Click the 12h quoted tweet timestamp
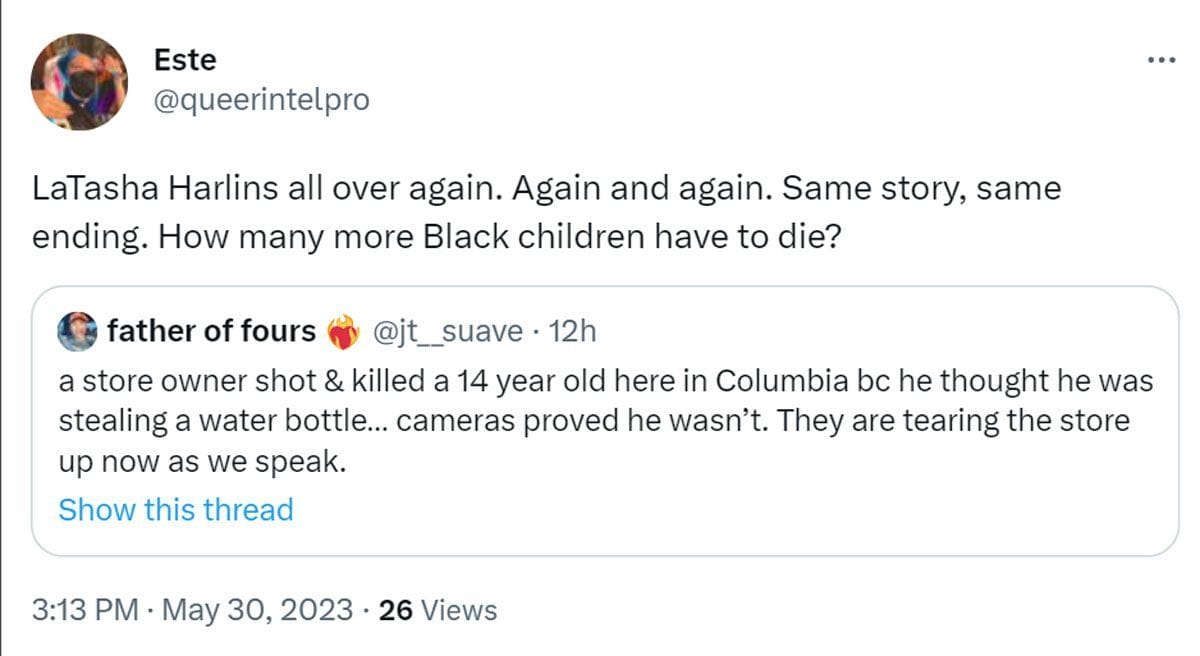This screenshot has height=656, width=1200. [x=573, y=331]
